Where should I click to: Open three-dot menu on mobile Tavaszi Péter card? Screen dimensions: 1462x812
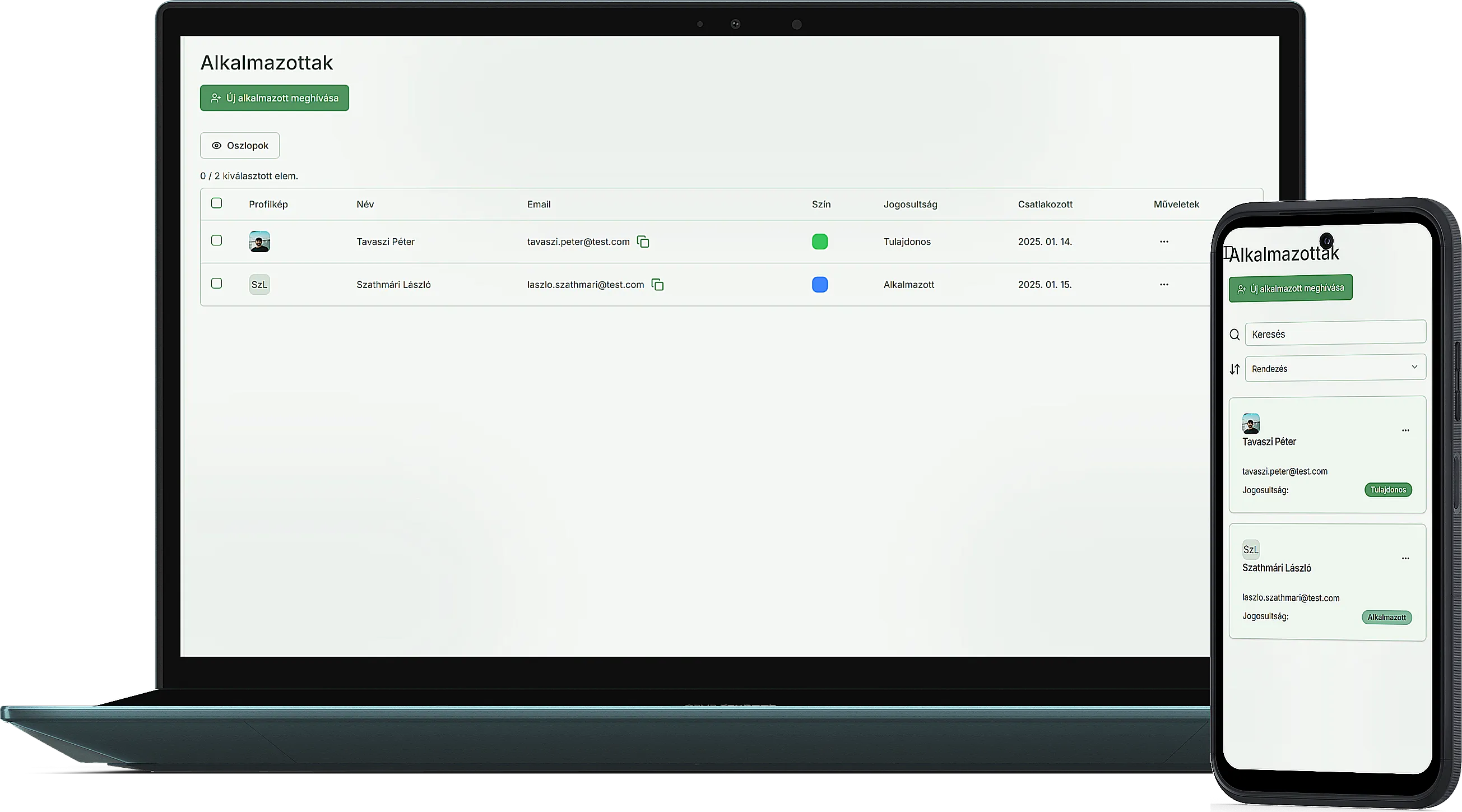click(1405, 430)
